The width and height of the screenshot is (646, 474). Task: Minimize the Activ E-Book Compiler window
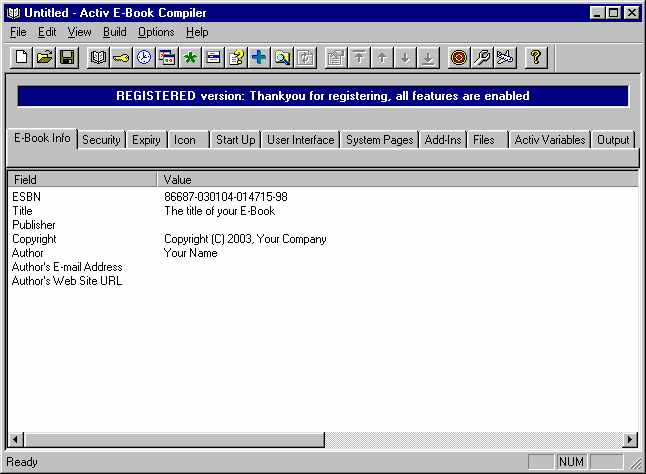coord(597,13)
